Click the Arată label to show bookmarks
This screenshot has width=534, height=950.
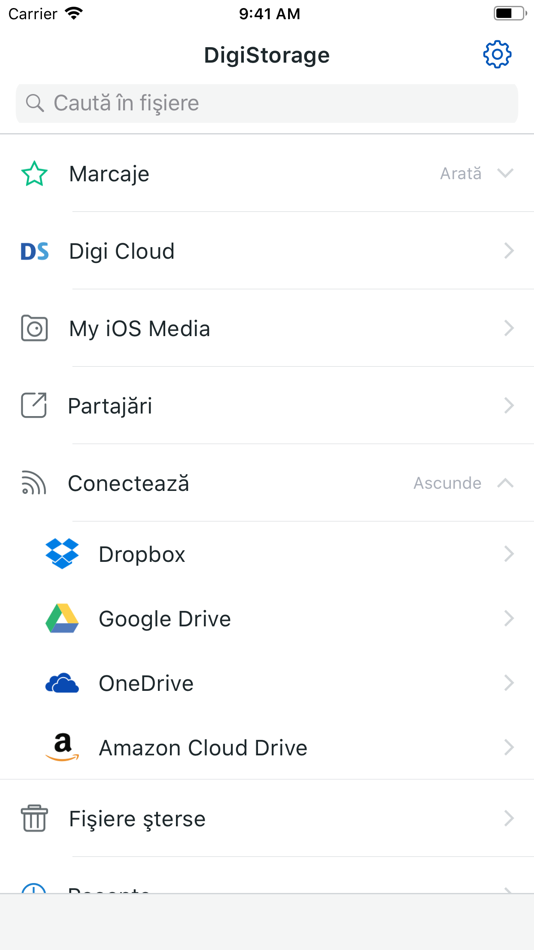point(461,174)
